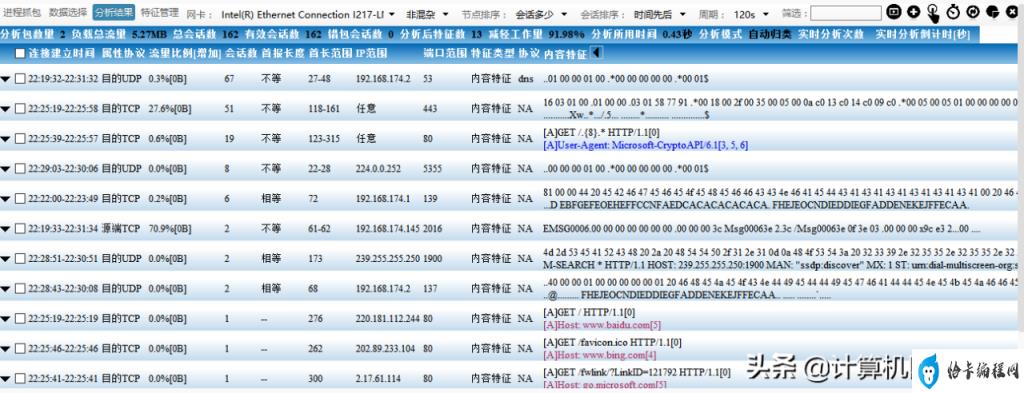Click the left arrow next to 内容特征 header
Image resolution: width=1024 pixels, height=393 pixels.
tap(596, 53)
